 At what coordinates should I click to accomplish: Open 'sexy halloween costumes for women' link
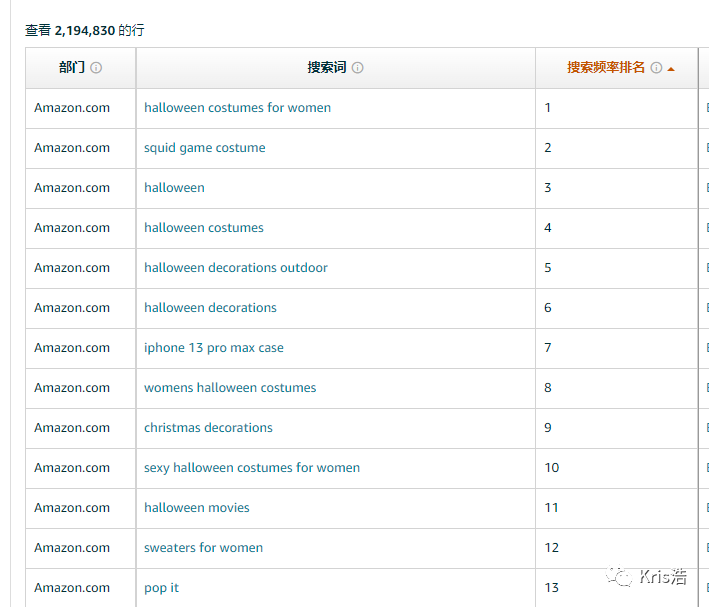(x=252, y=468)
